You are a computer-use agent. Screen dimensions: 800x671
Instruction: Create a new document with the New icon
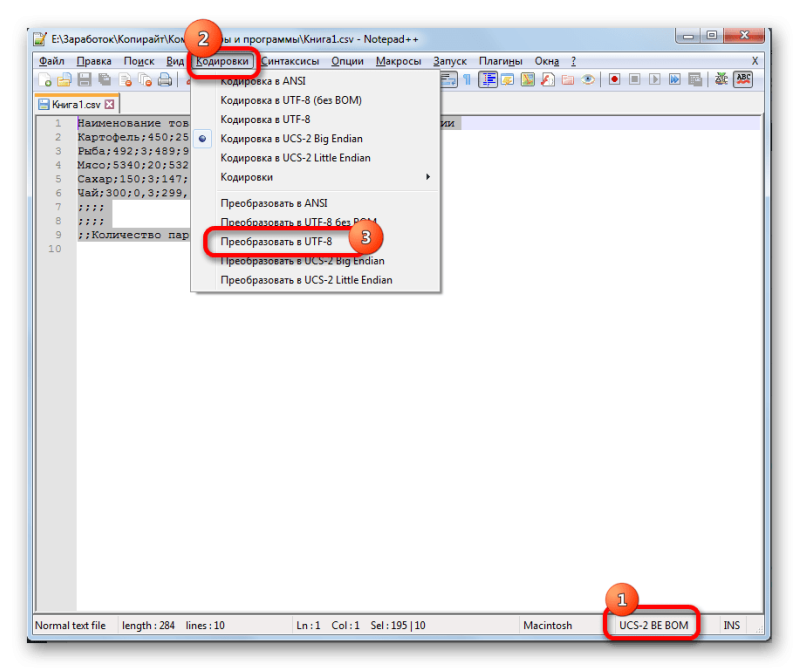pos(45,80)
